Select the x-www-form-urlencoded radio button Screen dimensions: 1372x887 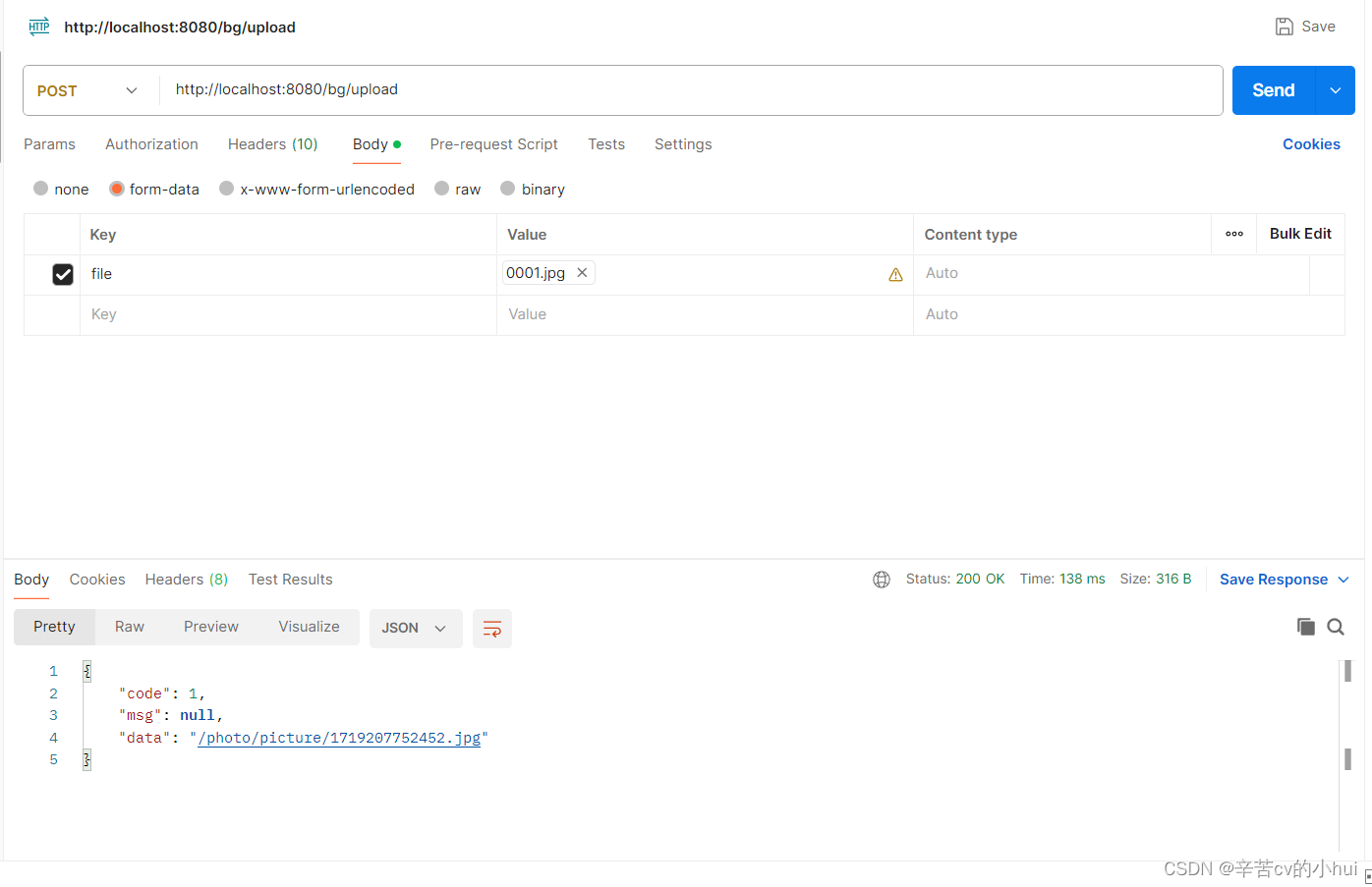pos(226,189)
